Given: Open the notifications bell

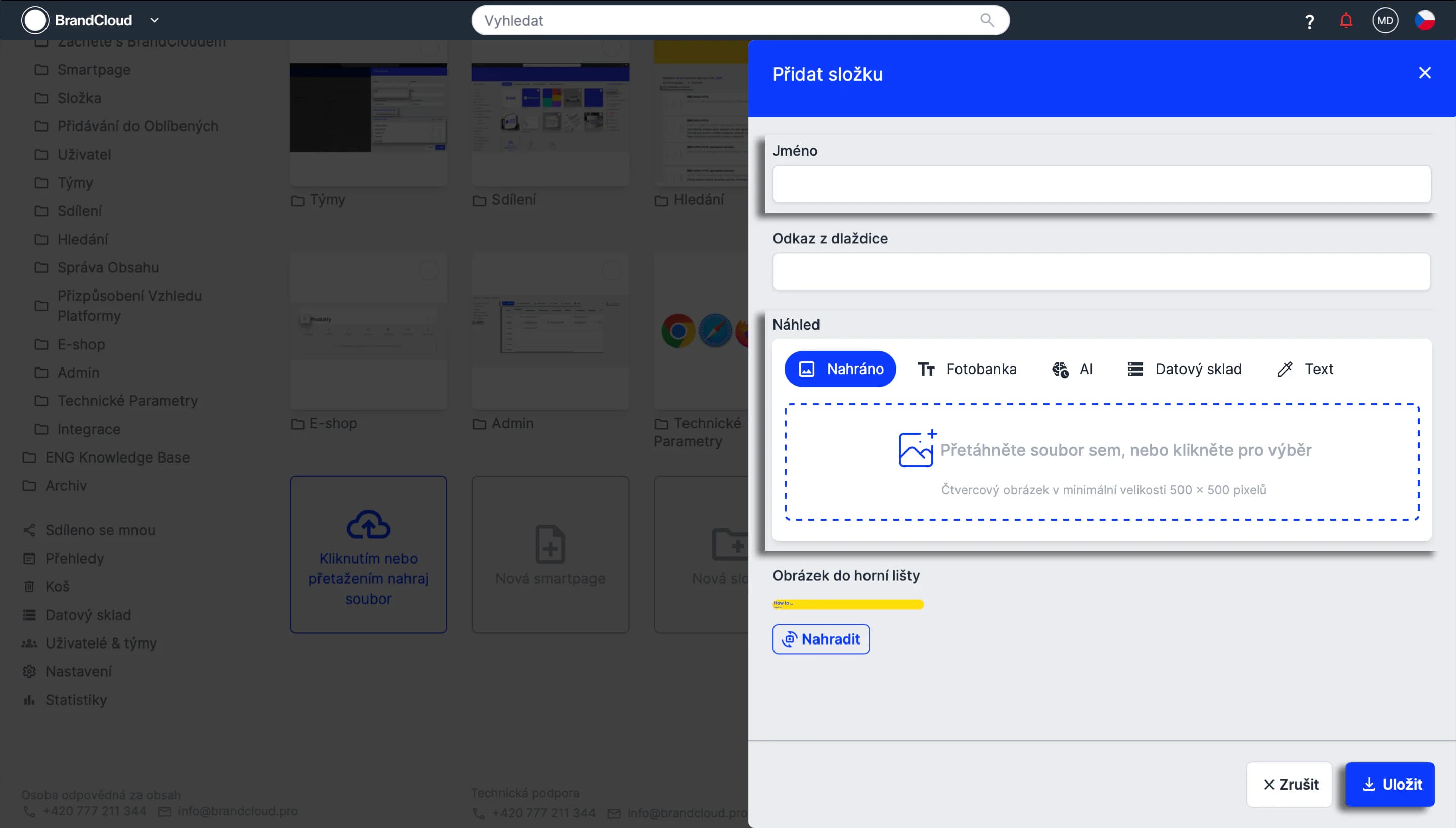Looking at the screenshot, I should (x=1346, y=21).
